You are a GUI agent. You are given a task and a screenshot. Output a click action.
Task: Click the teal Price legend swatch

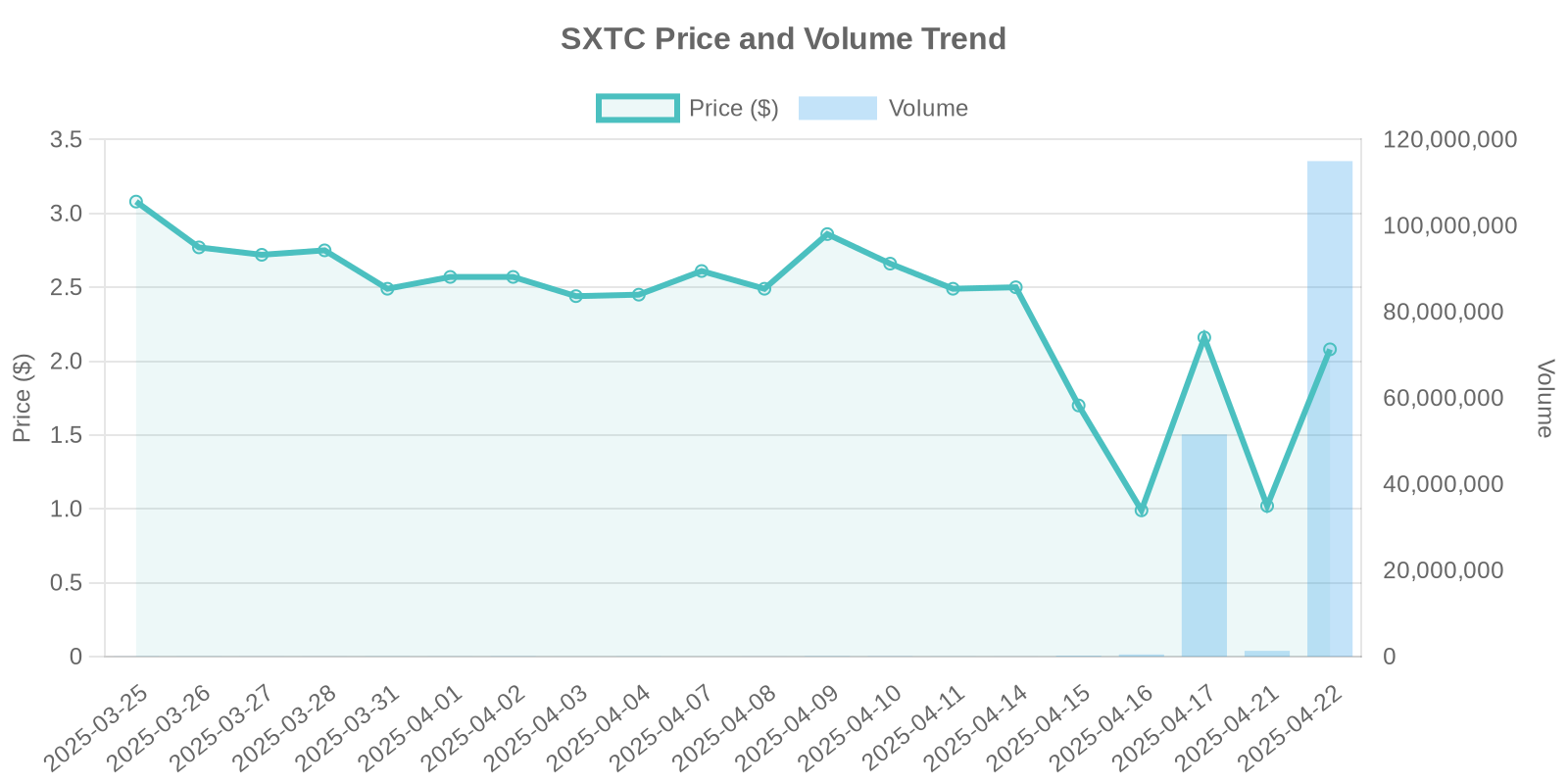(x=637, y=109)
